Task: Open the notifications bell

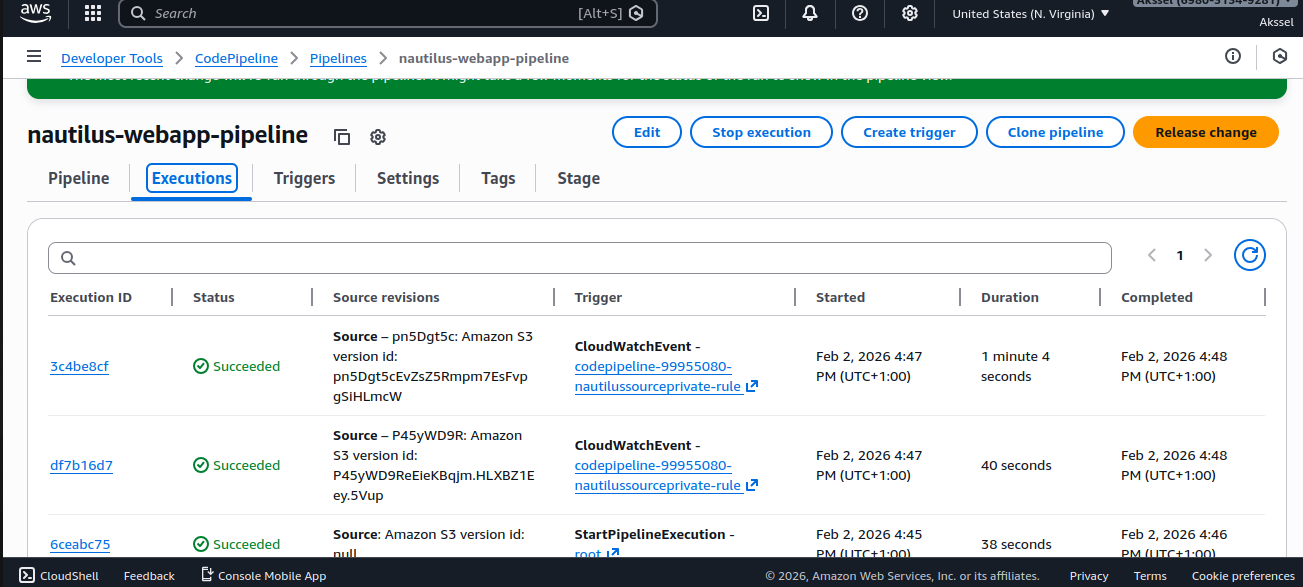Action: click(x=810, y=13)
